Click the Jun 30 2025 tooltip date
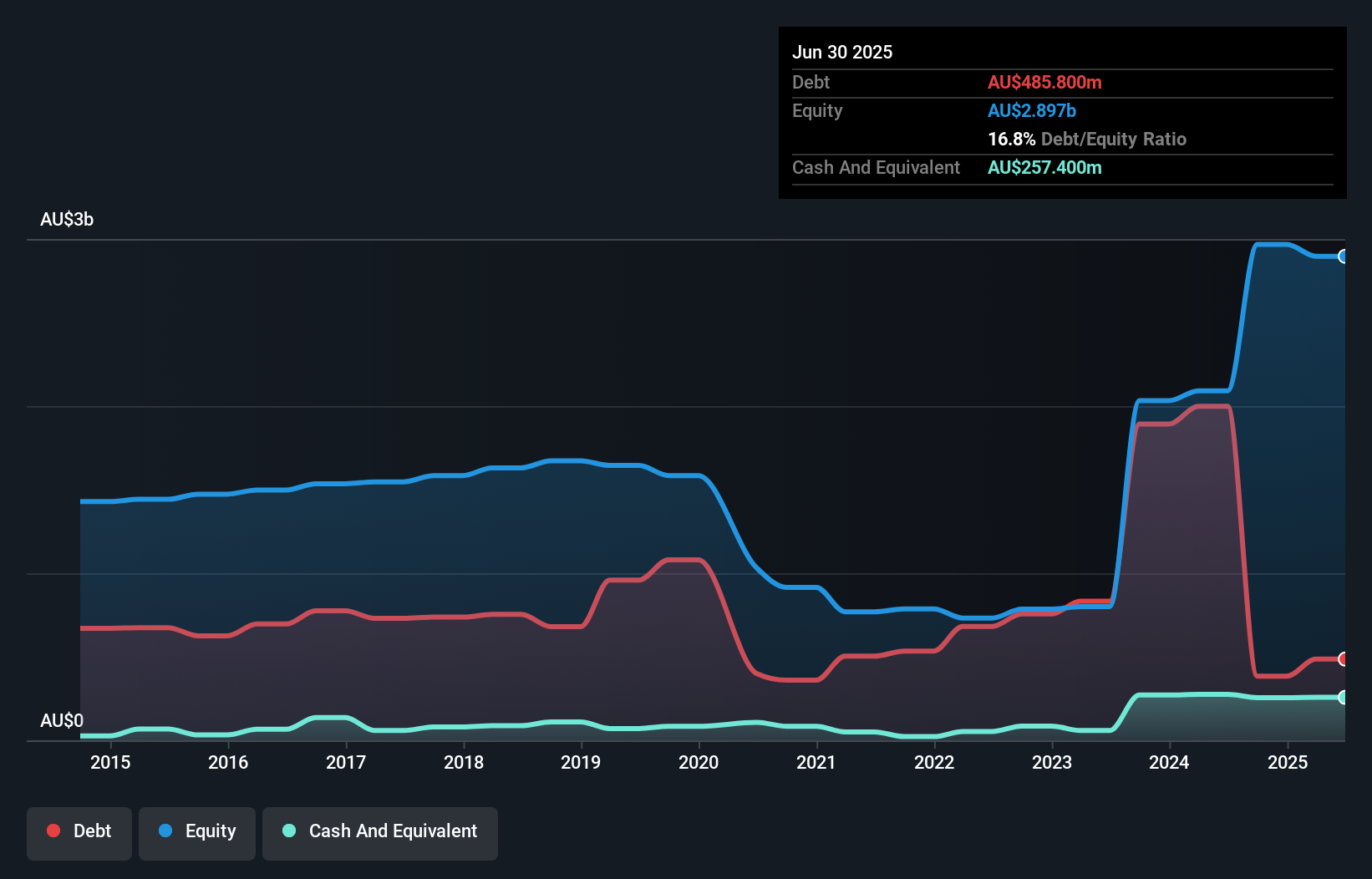 point(842,52)
